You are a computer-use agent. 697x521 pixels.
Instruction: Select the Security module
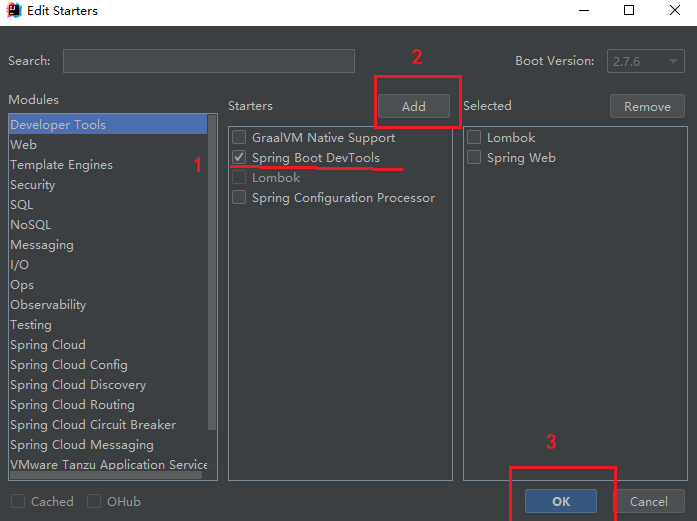click(x=108, y=184)
